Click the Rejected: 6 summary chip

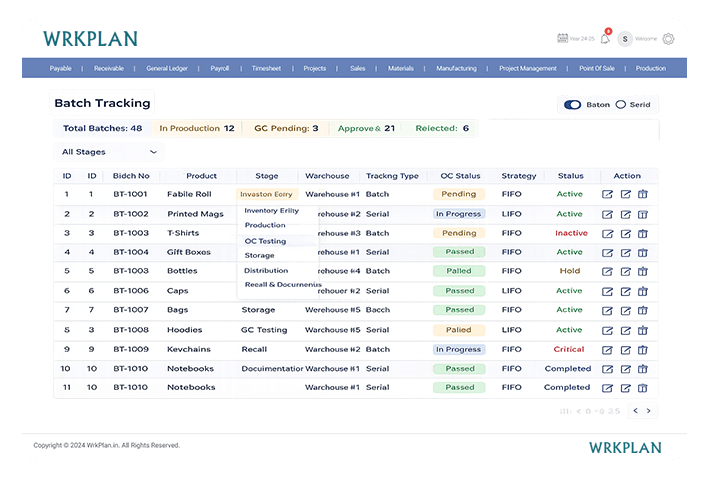[x=442, y=128]
